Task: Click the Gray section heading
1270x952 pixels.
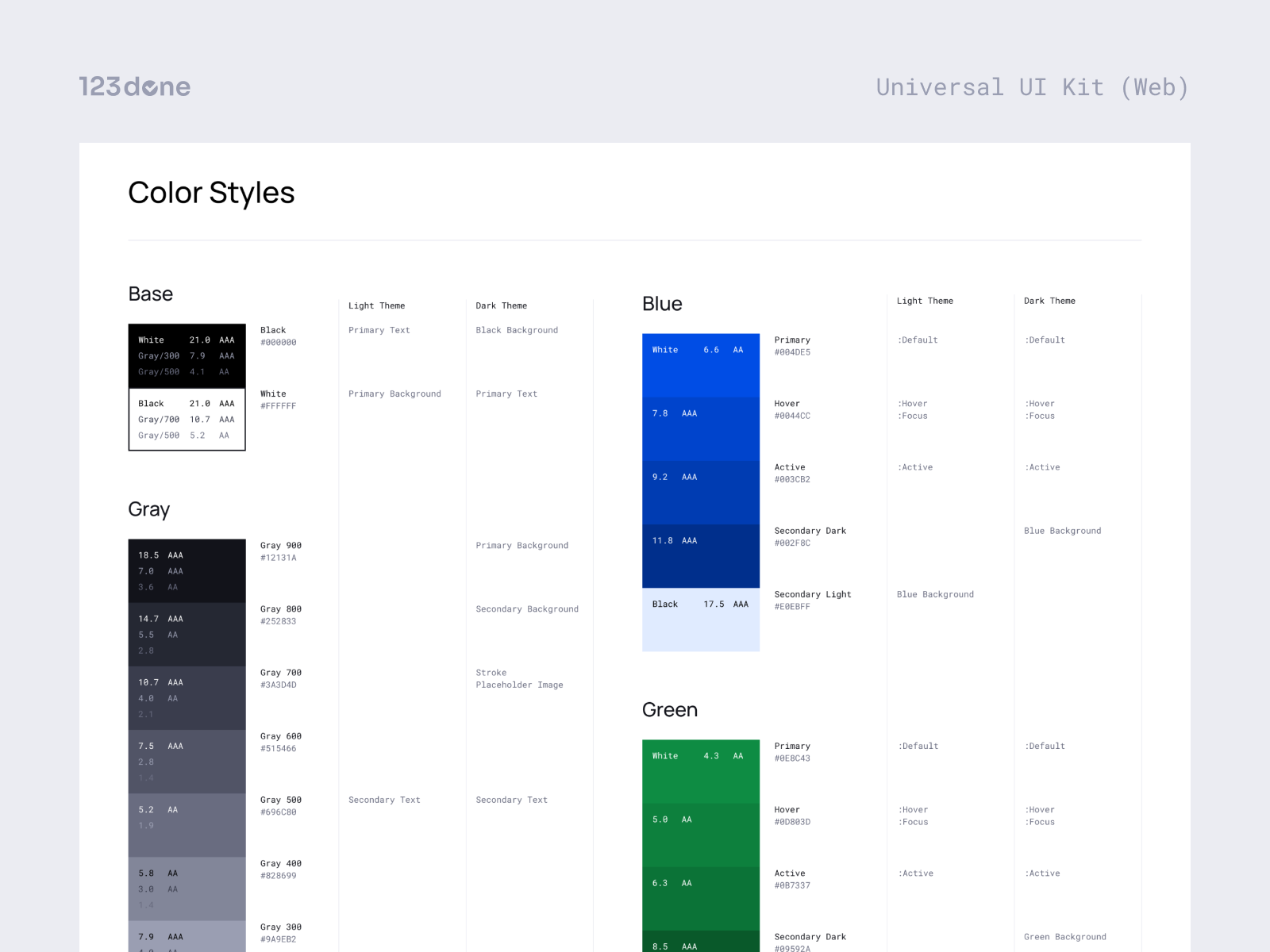Action: [x=149, y=509]
